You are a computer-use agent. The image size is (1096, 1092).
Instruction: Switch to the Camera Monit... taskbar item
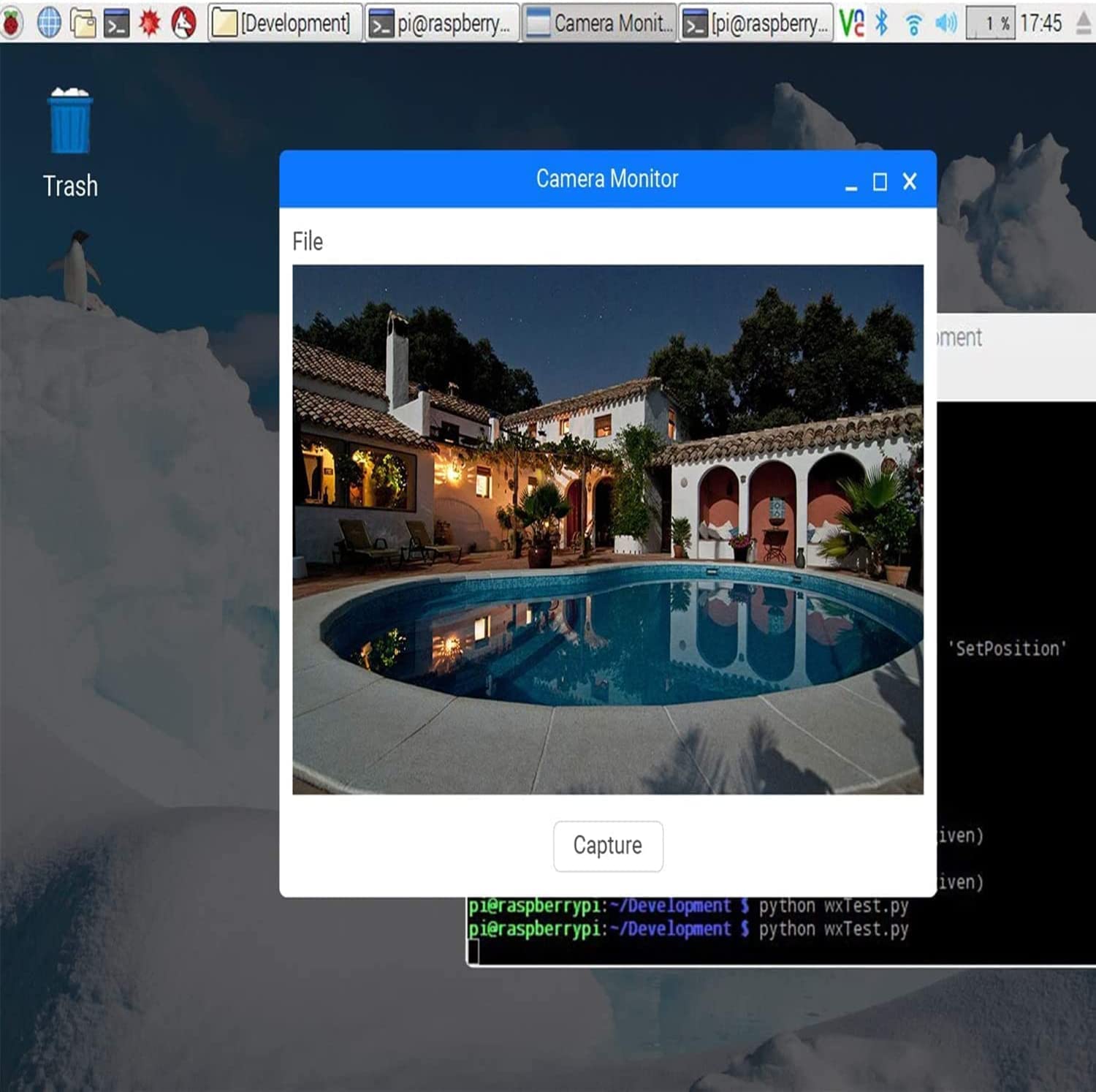(x=599, y=23)
